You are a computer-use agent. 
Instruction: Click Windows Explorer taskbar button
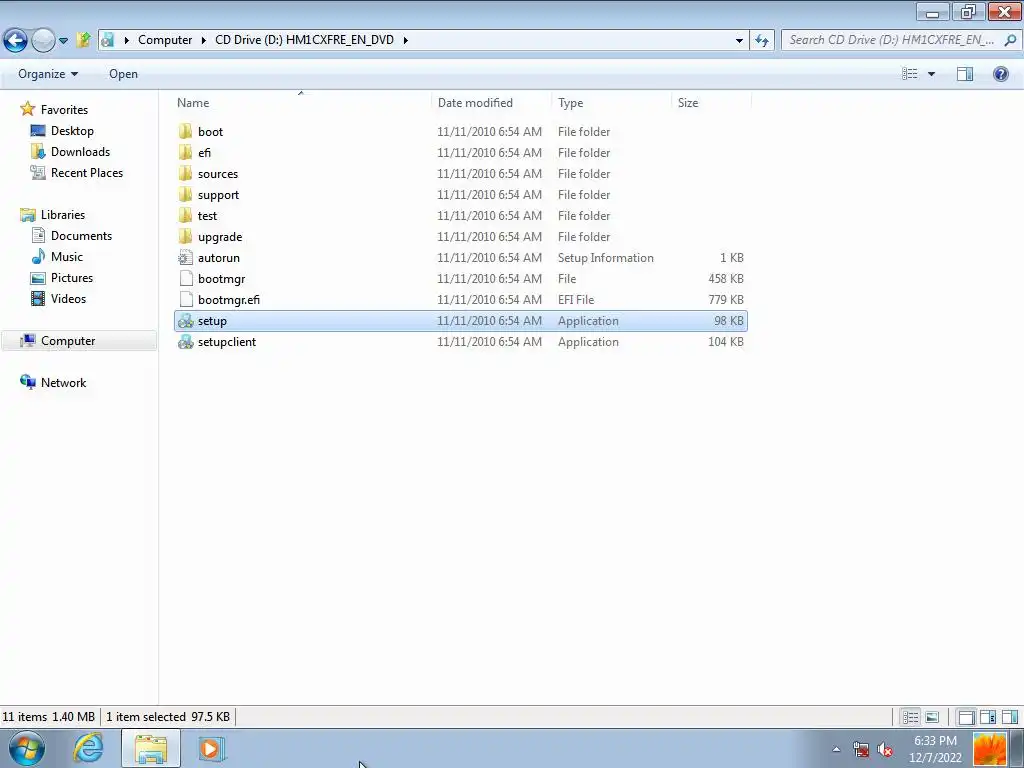pos(151,748)
